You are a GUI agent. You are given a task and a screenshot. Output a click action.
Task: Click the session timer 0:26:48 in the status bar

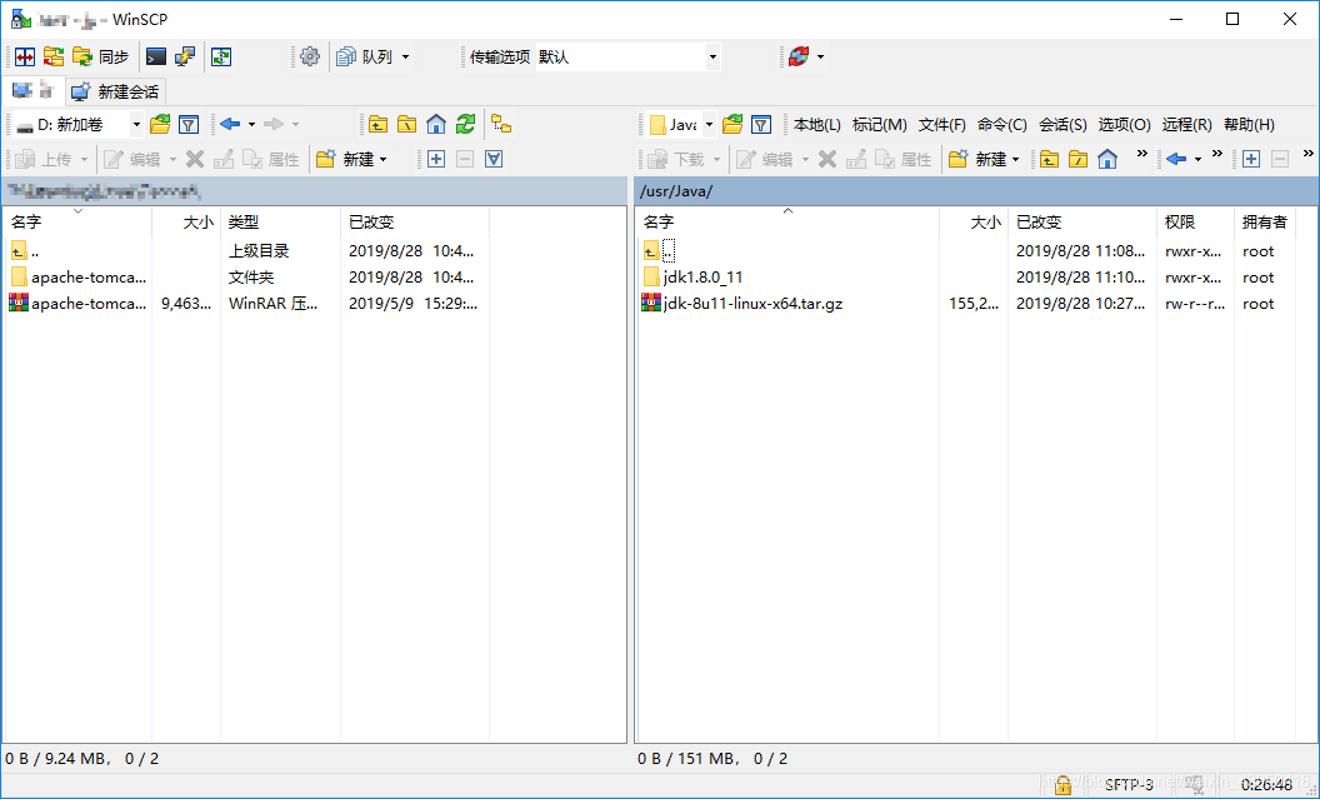(1267, 785)
